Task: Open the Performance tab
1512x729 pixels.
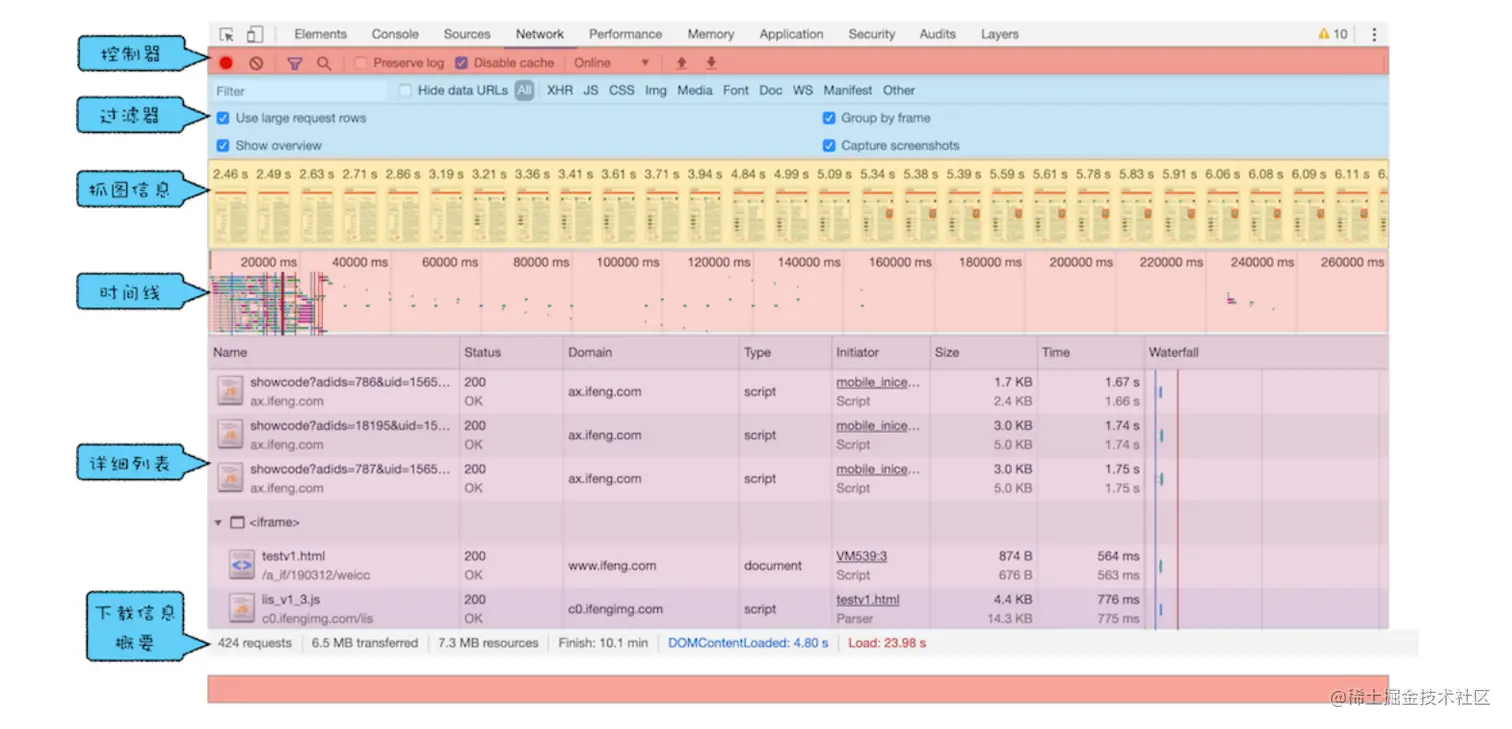Action: click(x=625, y=34)
